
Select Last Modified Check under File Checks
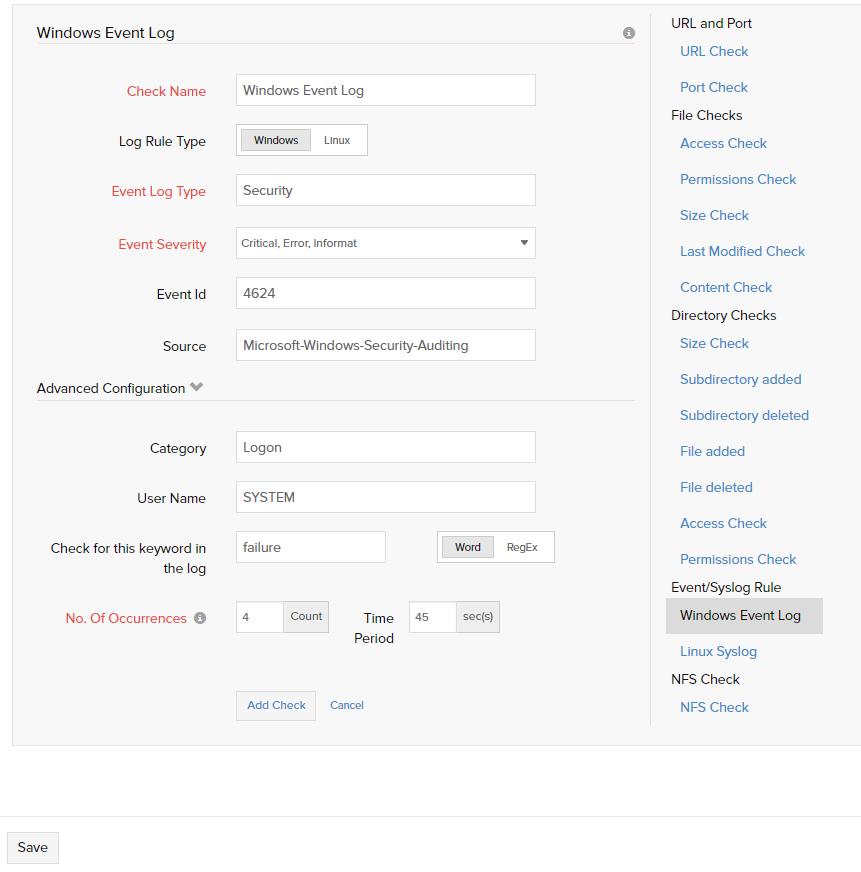pos(742,251)
